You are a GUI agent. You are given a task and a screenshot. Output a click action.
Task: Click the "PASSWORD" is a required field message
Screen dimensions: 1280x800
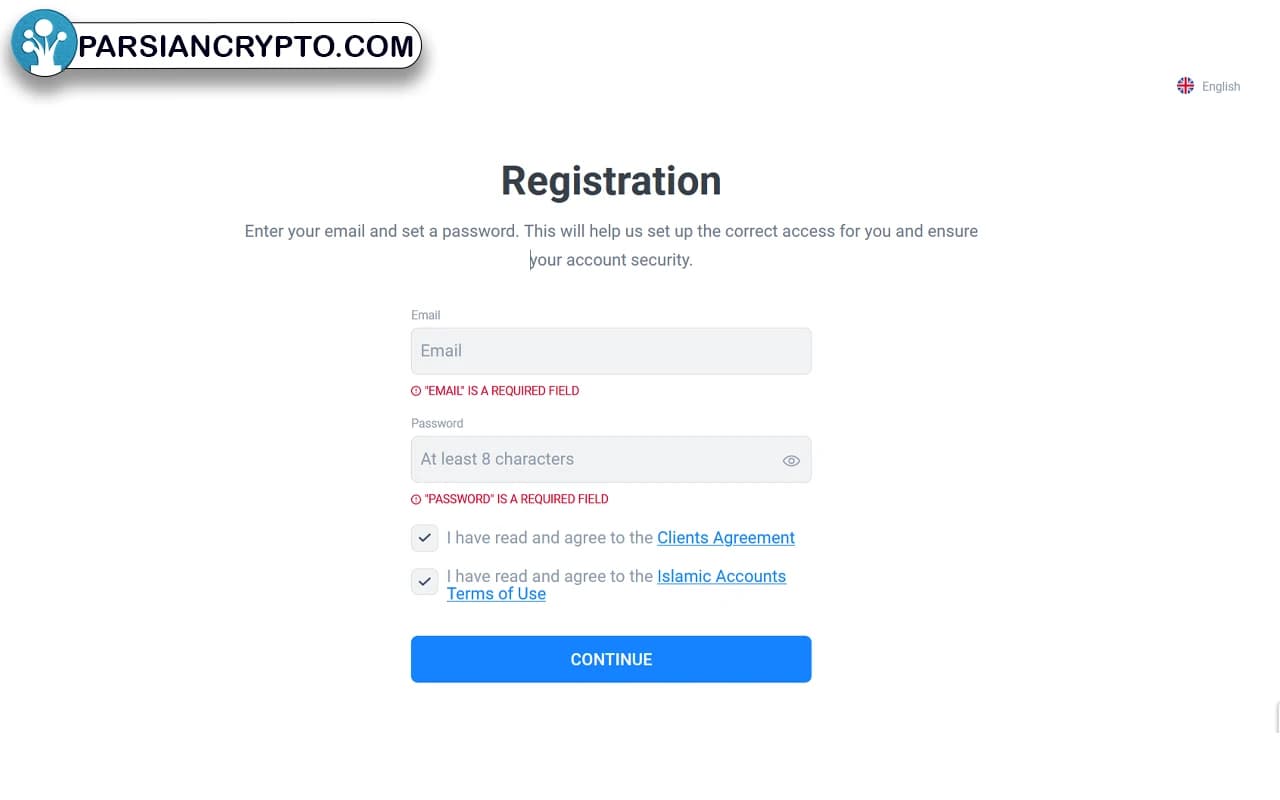pyautogui.click(x=516, y=499)
